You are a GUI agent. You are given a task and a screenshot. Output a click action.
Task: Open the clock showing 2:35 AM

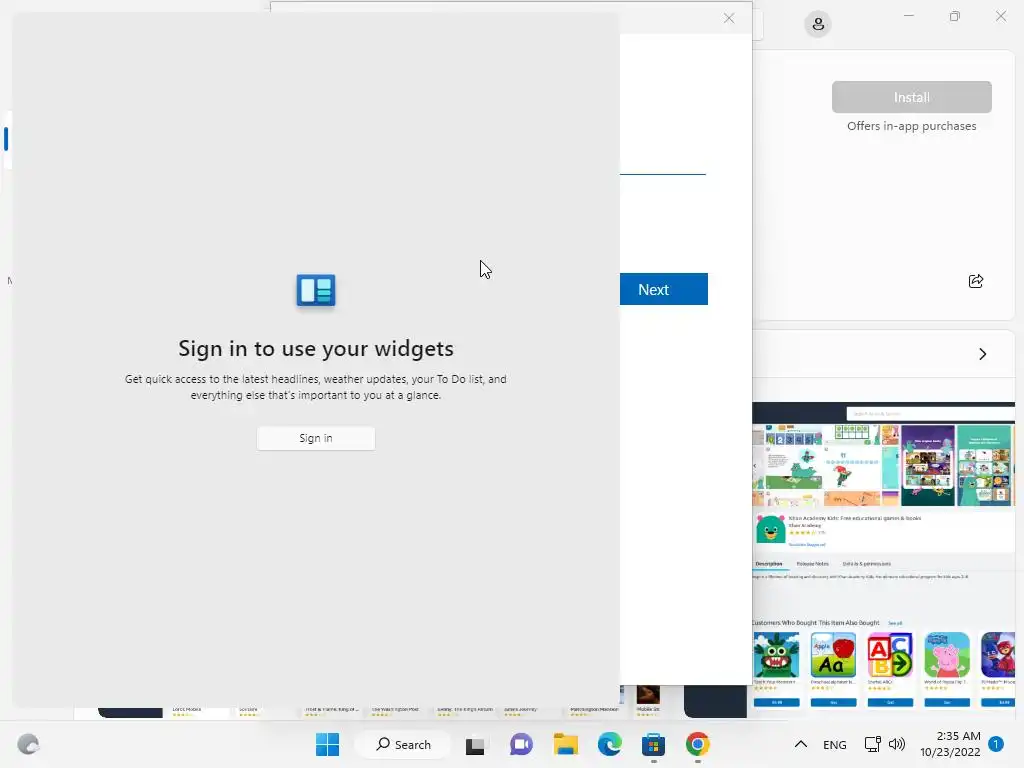coord(950,744)
